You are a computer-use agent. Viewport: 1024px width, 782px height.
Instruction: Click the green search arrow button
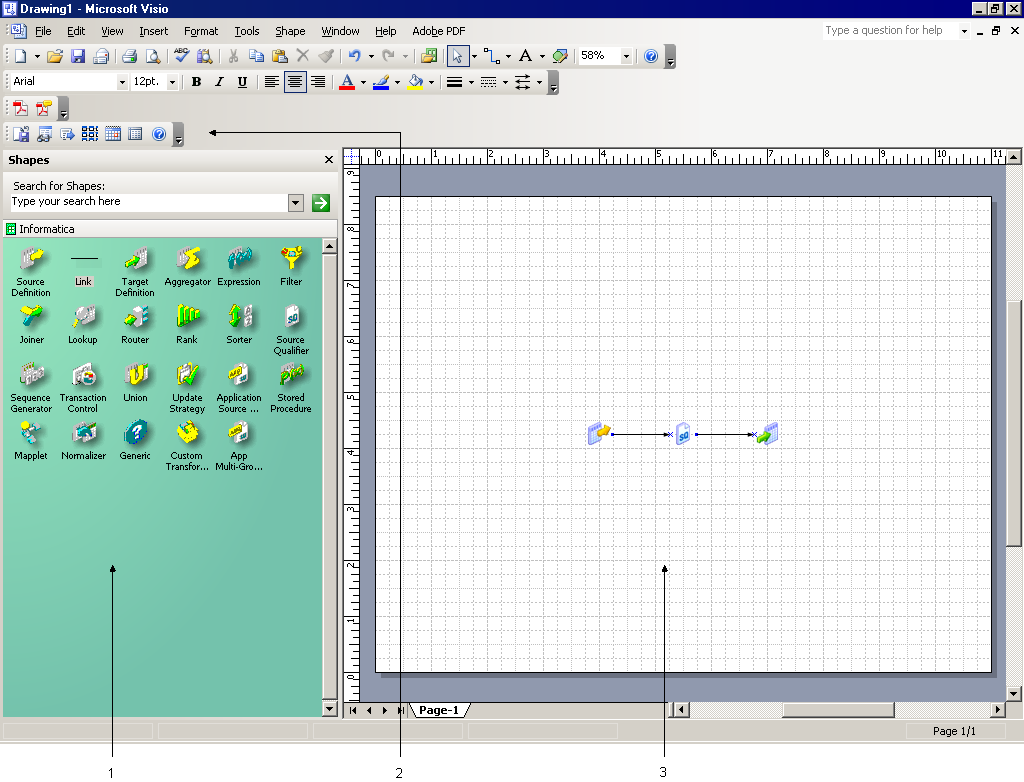point(320,203)
